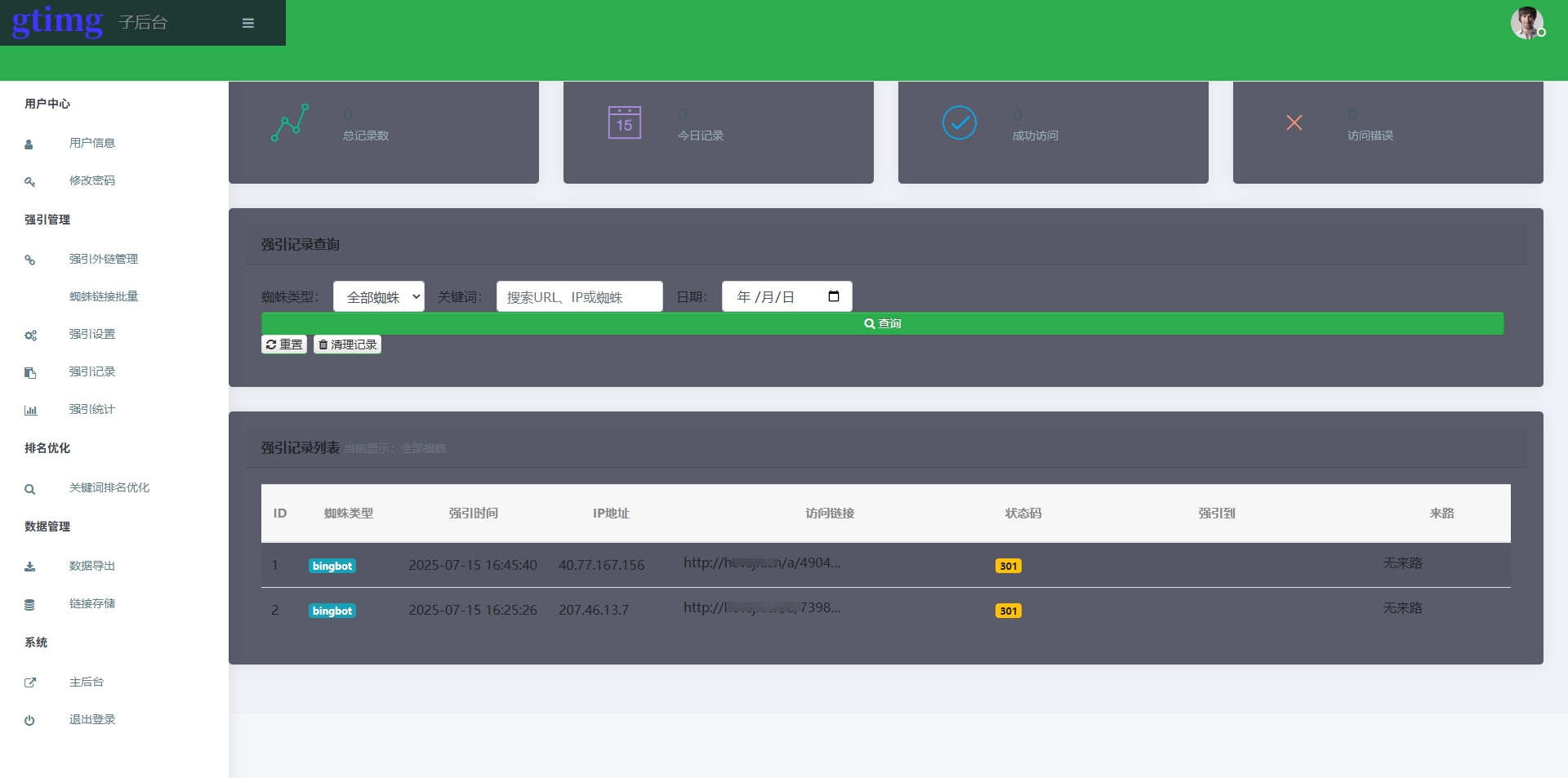Click the 301 status badge in row 2
The image size is (1568, 778).
click(x=1009, y=611)
